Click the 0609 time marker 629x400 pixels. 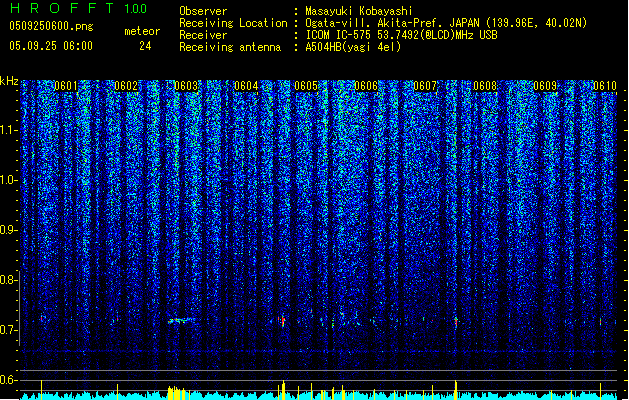click(545, 86)
